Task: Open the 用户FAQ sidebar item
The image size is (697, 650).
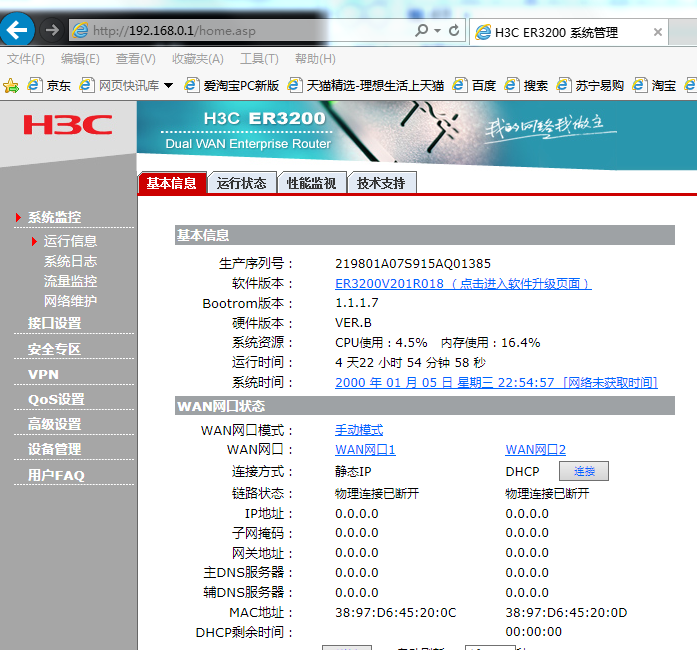Action: (x=56, y=475)
